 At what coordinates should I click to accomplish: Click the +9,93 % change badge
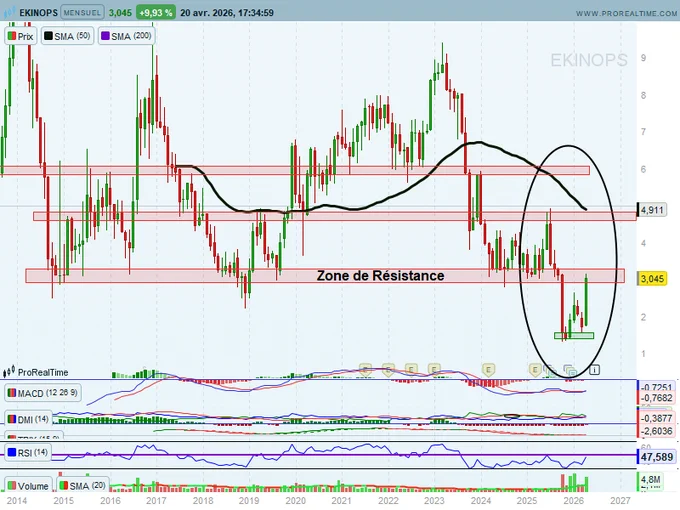(156, 13)
